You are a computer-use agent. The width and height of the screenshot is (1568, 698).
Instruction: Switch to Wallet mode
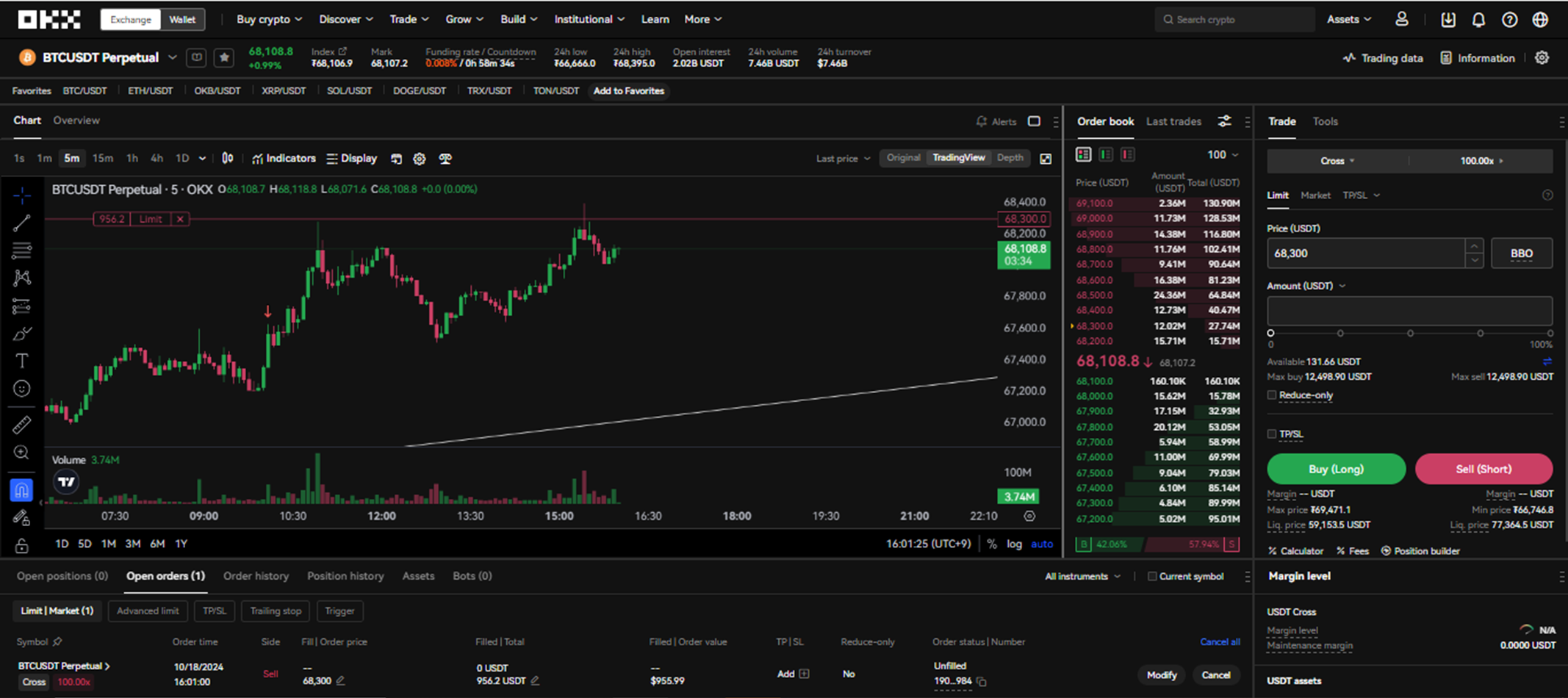click(x=182, y=20)
